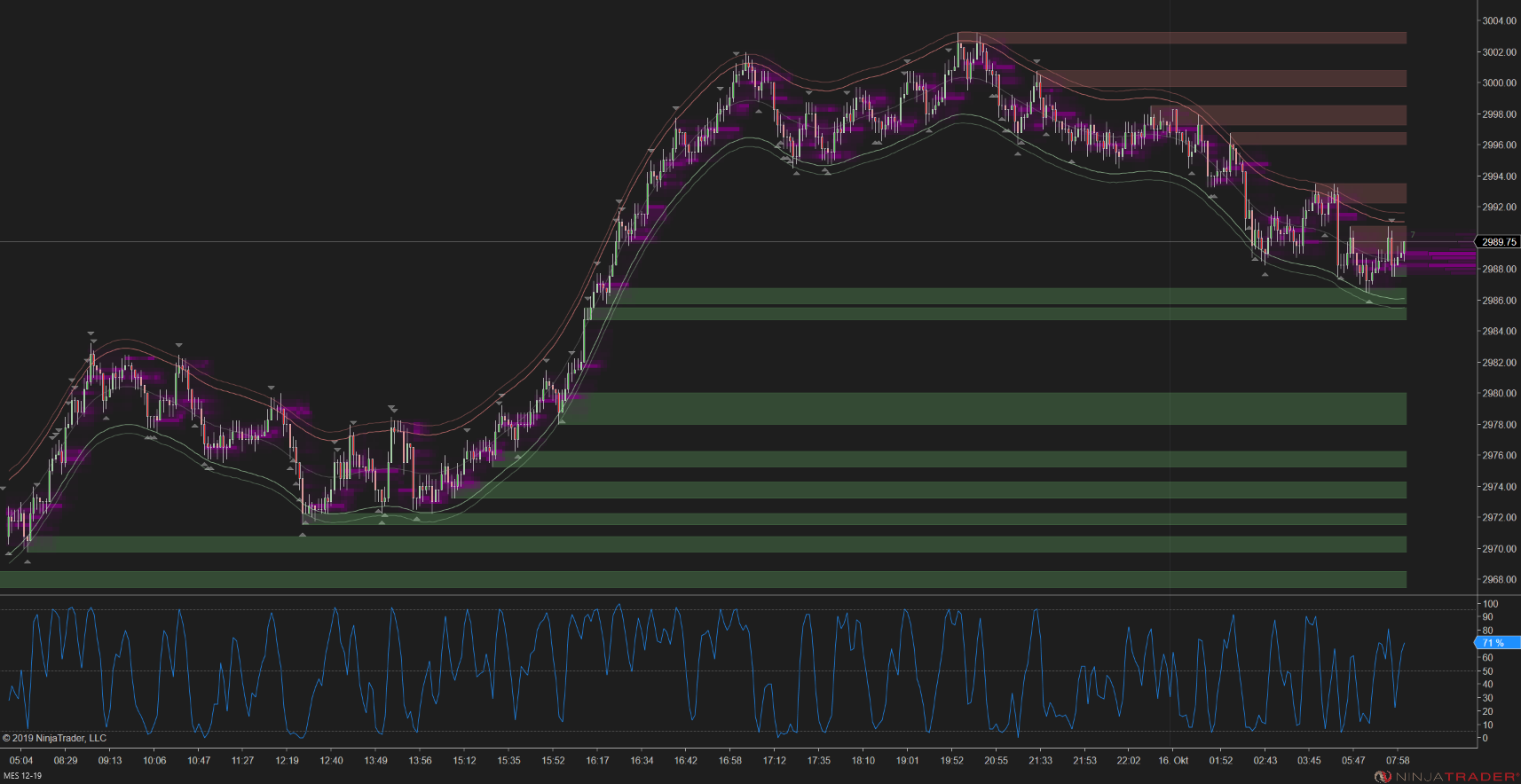Click the 2992.00 price axis label
The width and height of the screenshot is (1521, 784).
pyautogui.click(x=1499, y=208)
